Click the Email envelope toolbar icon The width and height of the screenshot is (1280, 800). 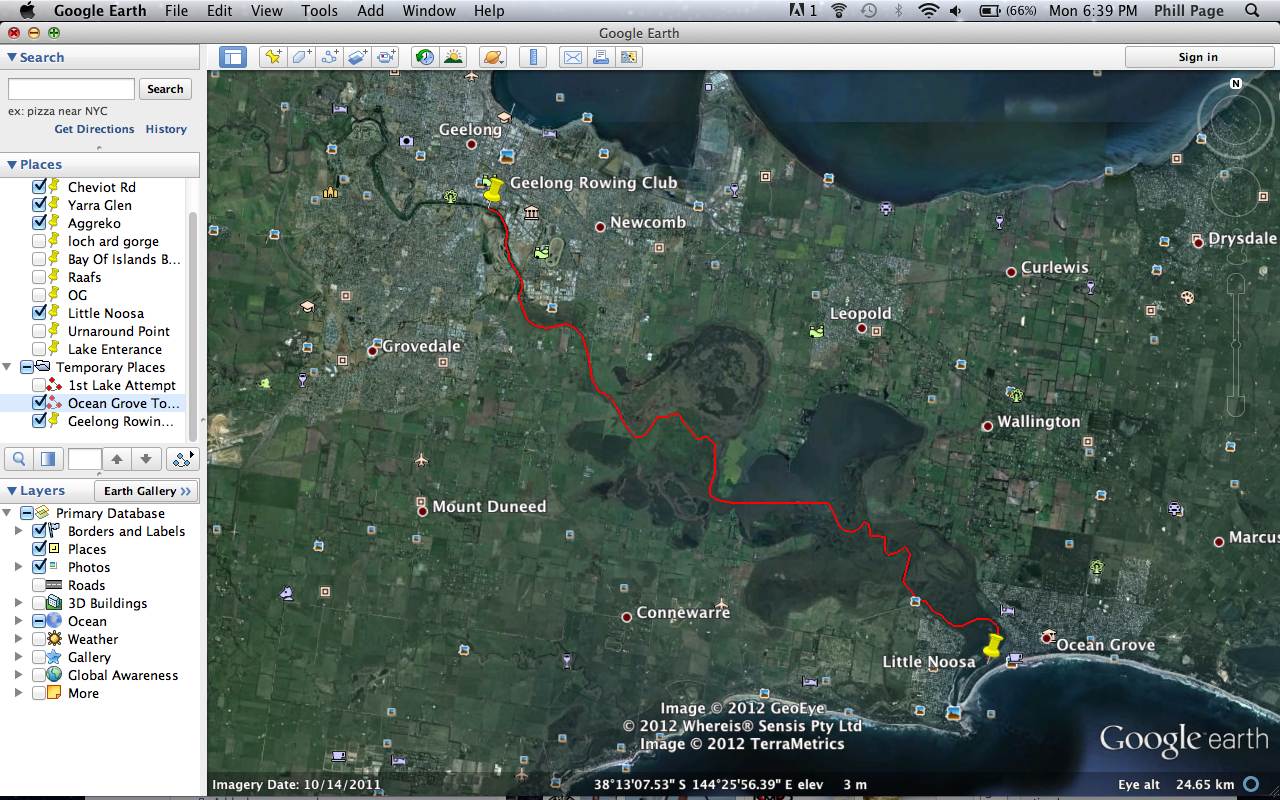572,57
